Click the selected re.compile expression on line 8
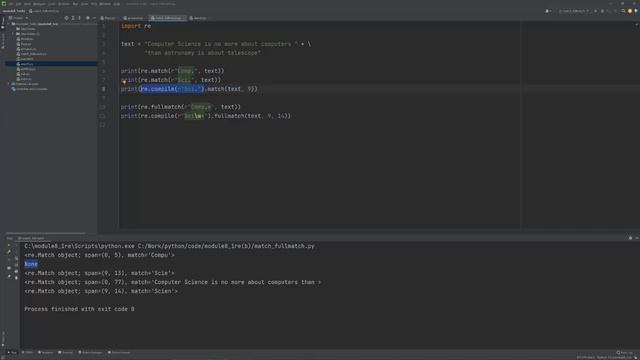This screenshot has height=360, width=640. pos(172,89)
